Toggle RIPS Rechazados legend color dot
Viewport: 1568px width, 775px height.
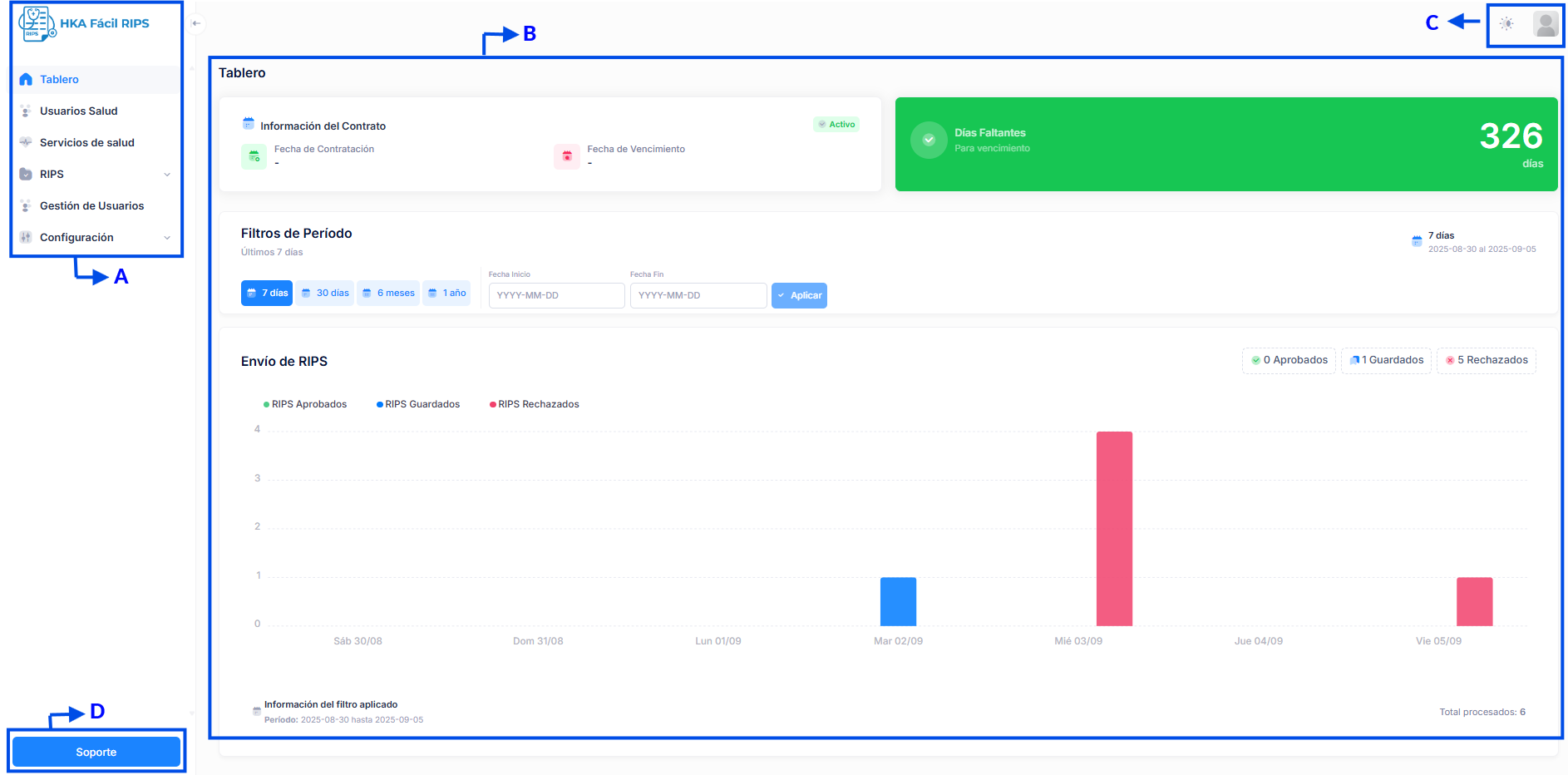tap(493, 405)
